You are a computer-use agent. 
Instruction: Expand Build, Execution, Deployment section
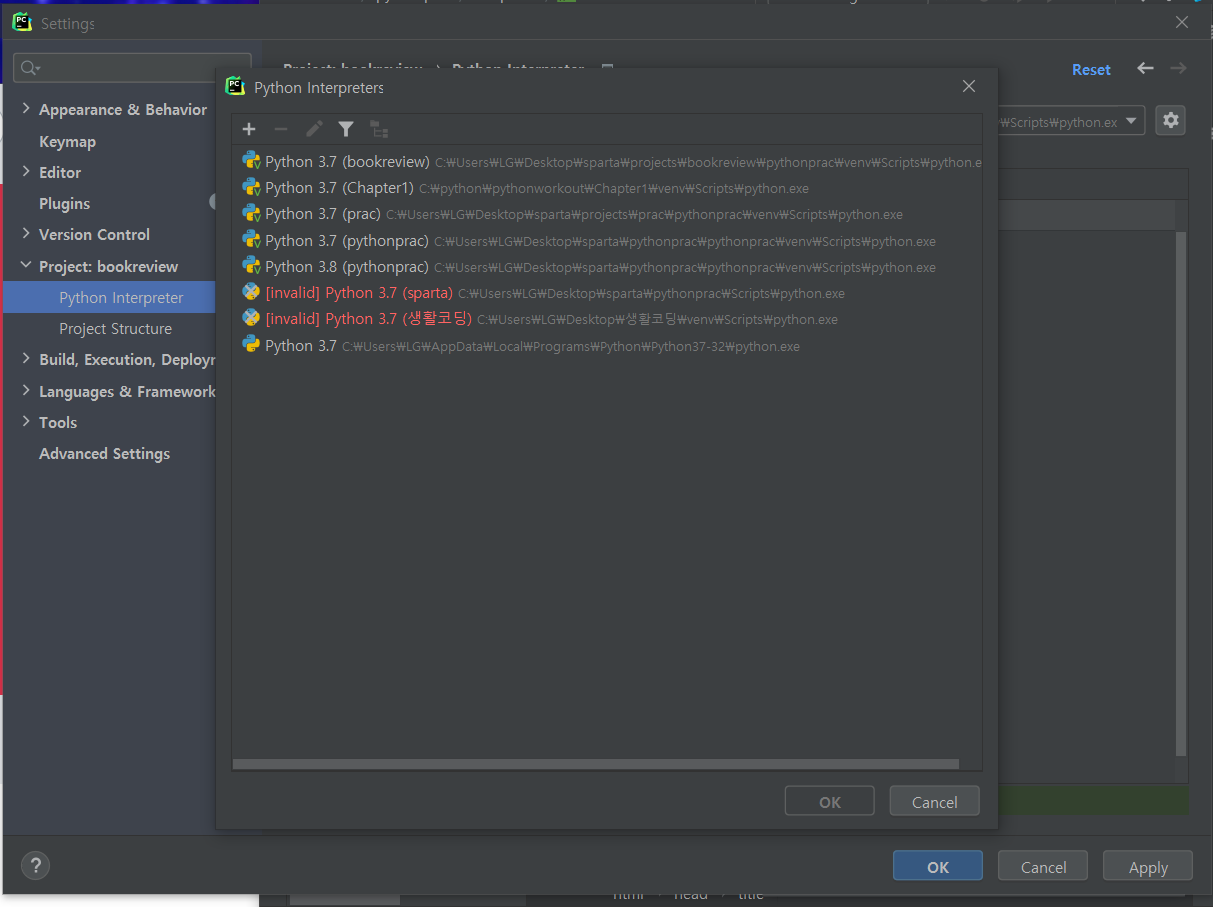pos(26,359)
